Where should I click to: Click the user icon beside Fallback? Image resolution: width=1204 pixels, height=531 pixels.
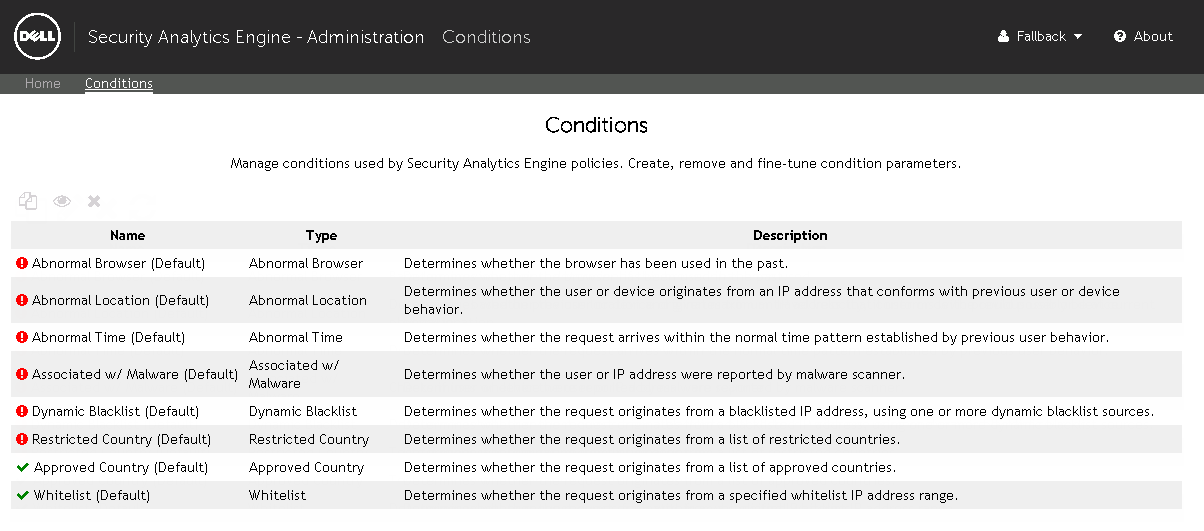(x=1004, y=37)
